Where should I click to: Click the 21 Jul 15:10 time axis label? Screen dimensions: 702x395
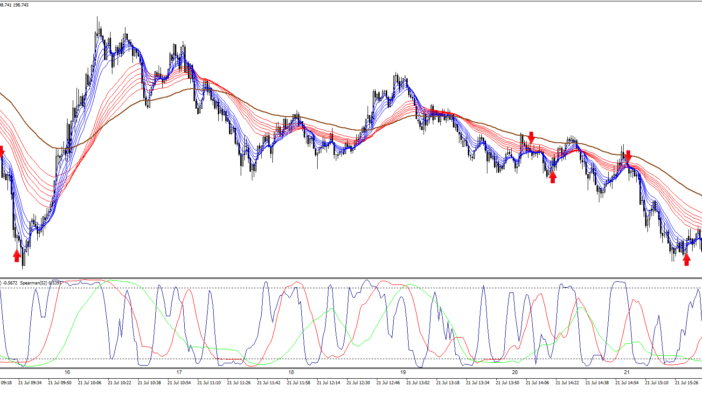coord(657,383)
